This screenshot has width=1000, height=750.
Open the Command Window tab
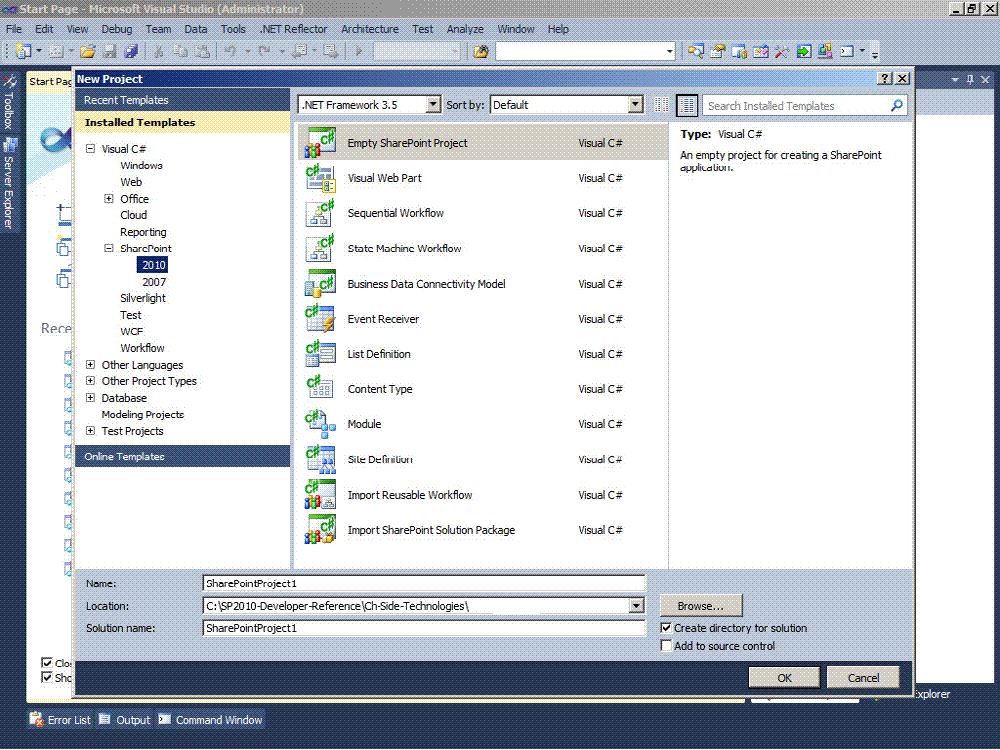pyautogui.click(x=210, y=719)
